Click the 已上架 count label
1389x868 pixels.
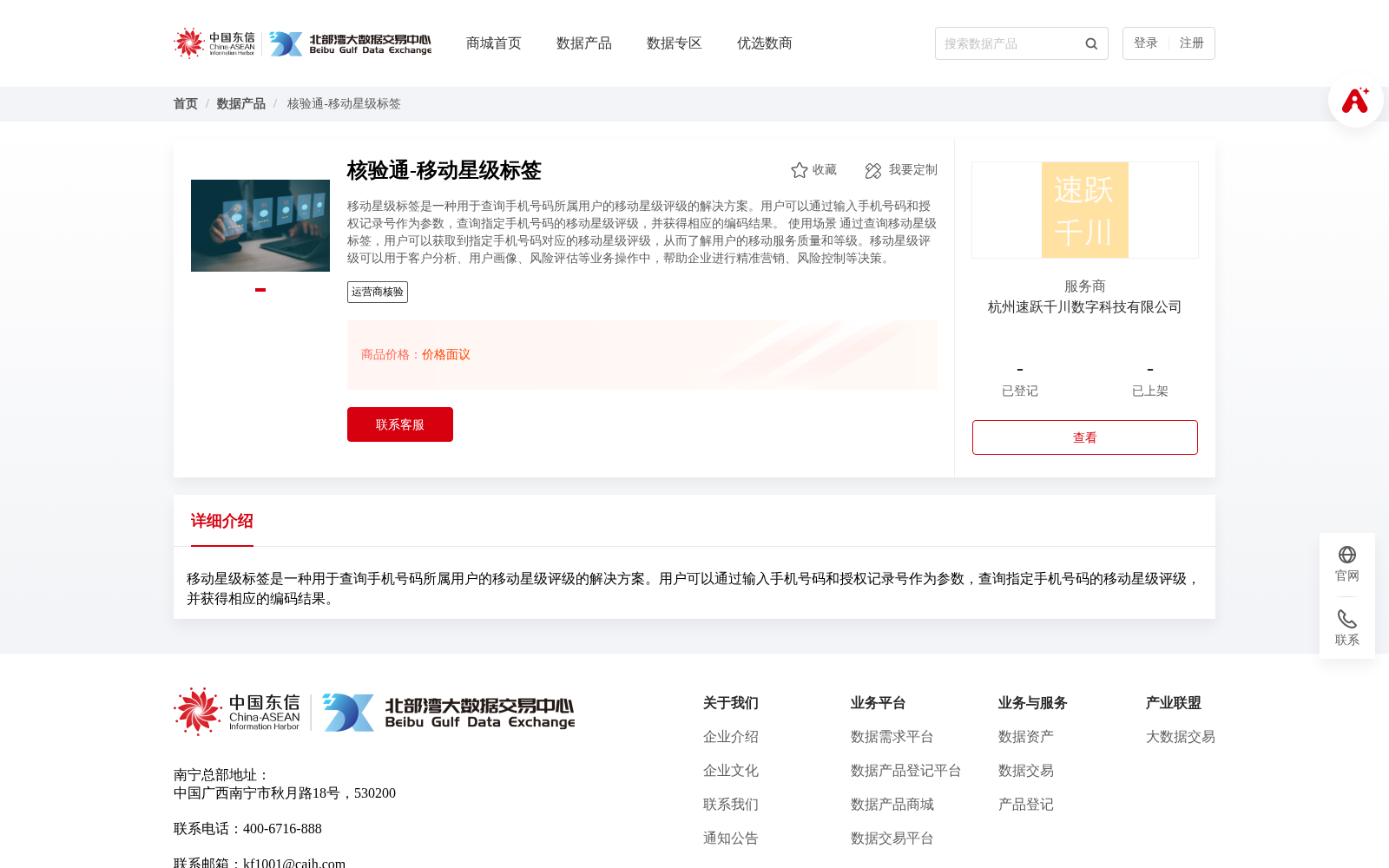[1150, 391]
